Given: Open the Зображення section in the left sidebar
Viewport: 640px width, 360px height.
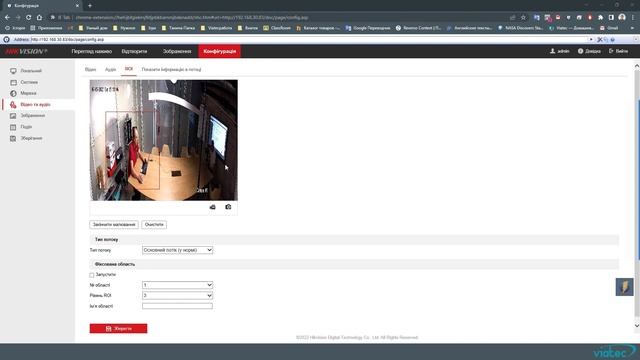Looking at the screenshot, I should [33, 116].
